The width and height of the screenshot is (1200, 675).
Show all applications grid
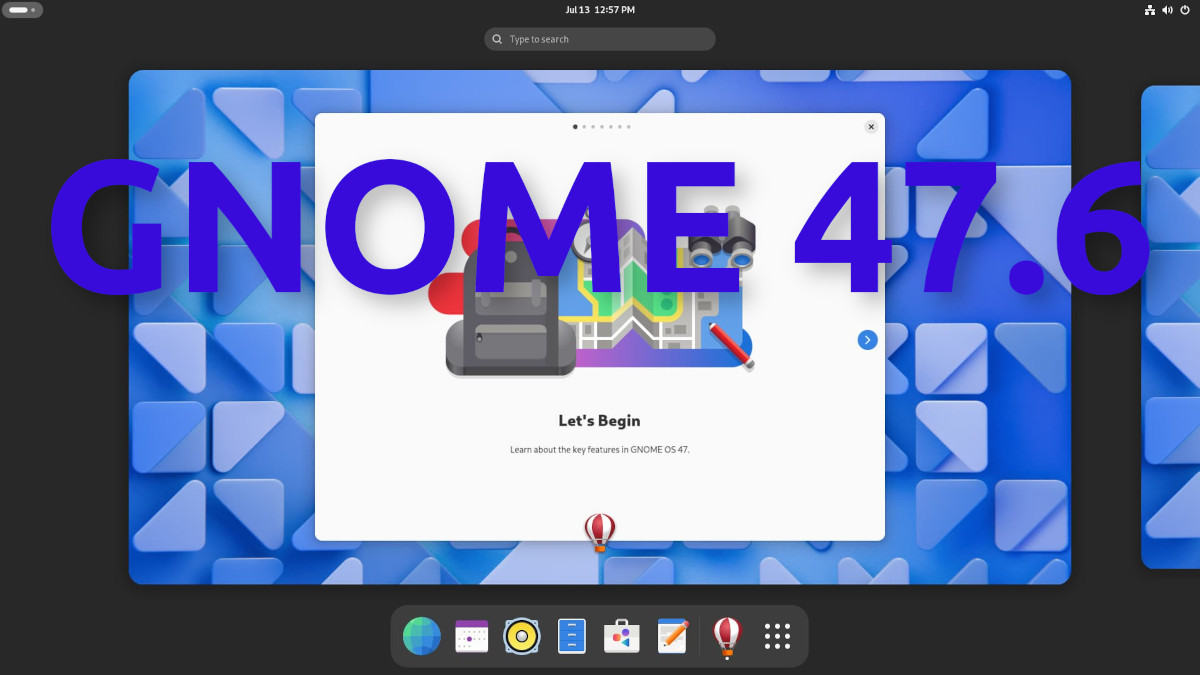777,636
